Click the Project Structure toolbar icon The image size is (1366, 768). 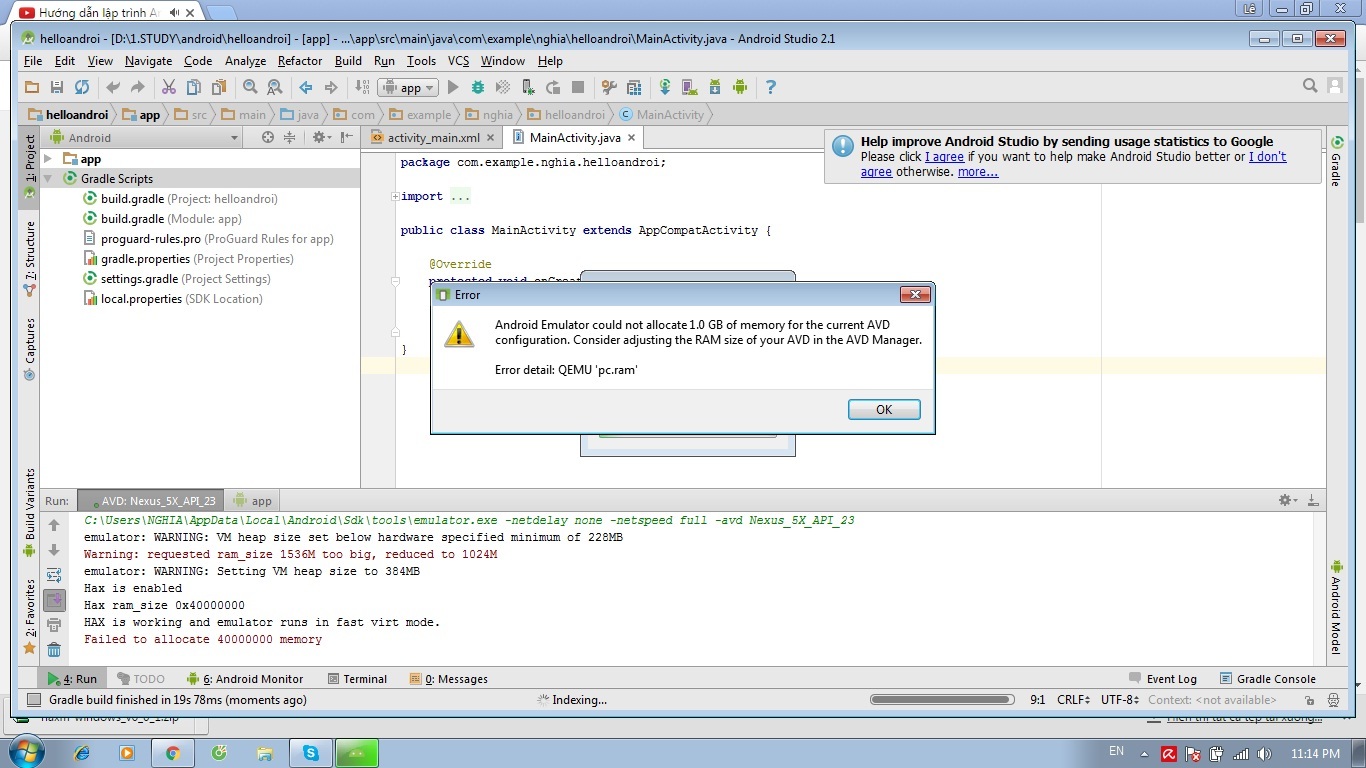pos(634,88)
